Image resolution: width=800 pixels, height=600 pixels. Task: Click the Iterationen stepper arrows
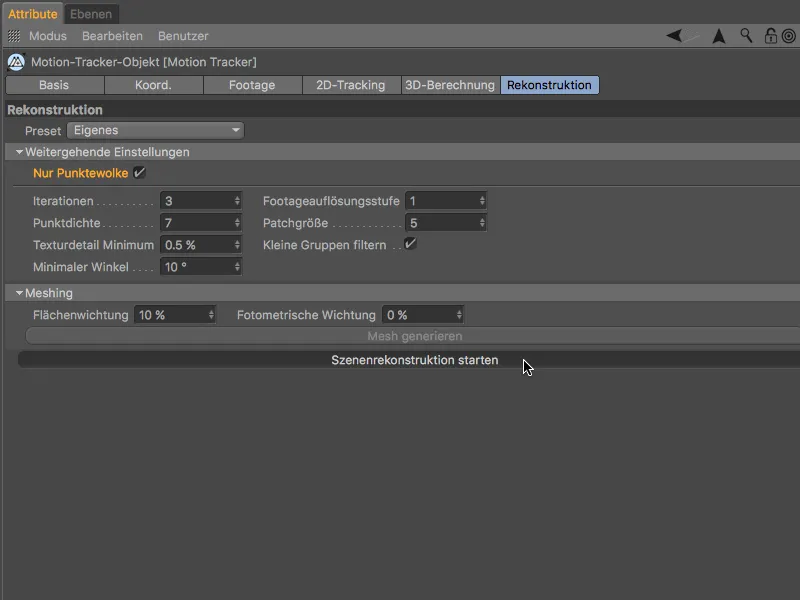tap(237, 201)
